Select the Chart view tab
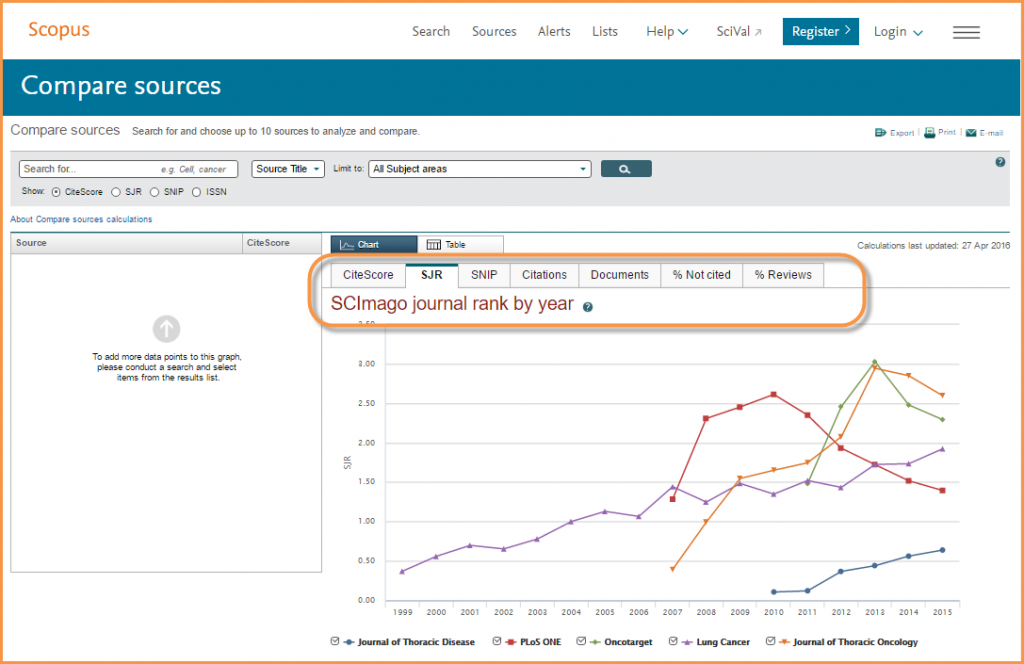 (374, 245)
